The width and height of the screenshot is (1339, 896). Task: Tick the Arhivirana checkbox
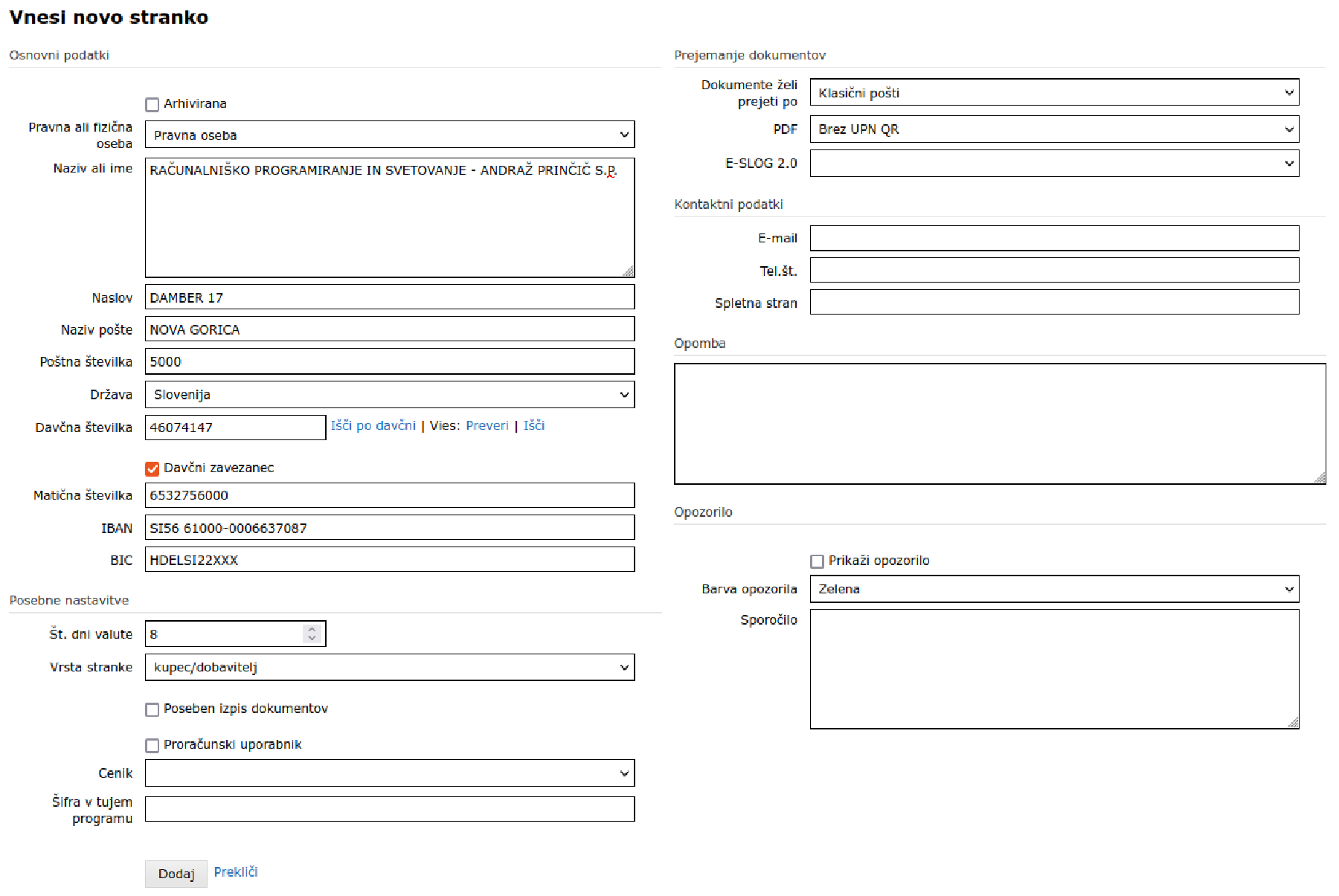[x=152, y=104]
